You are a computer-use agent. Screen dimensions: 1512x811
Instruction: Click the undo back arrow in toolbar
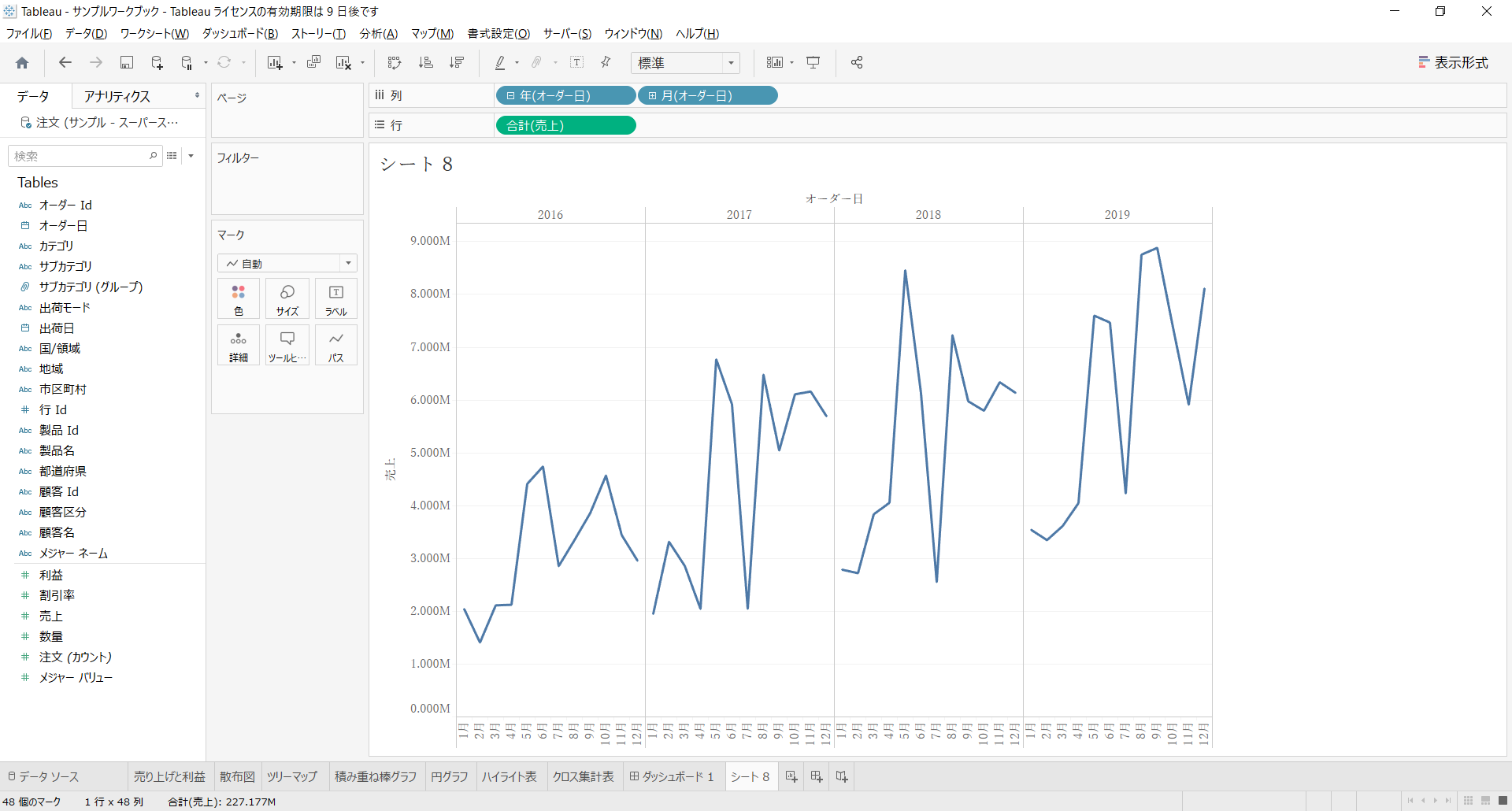[x=65, y=63]
